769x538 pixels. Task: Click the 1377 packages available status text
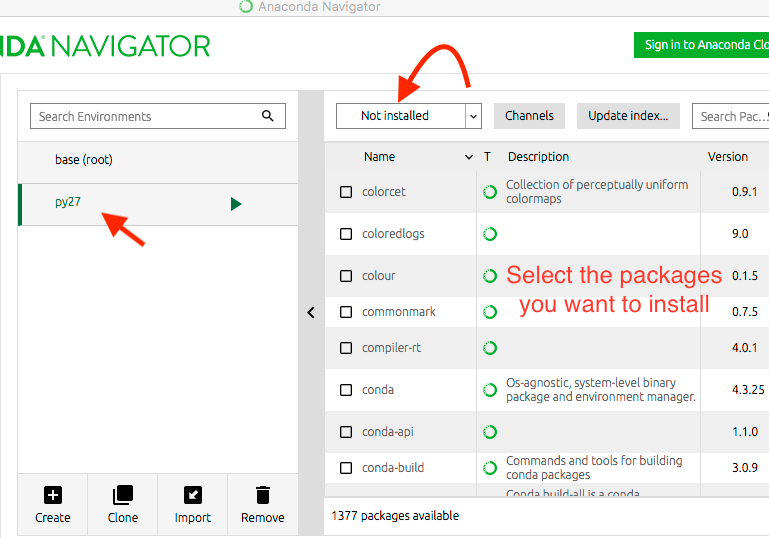tap(395, 516)
